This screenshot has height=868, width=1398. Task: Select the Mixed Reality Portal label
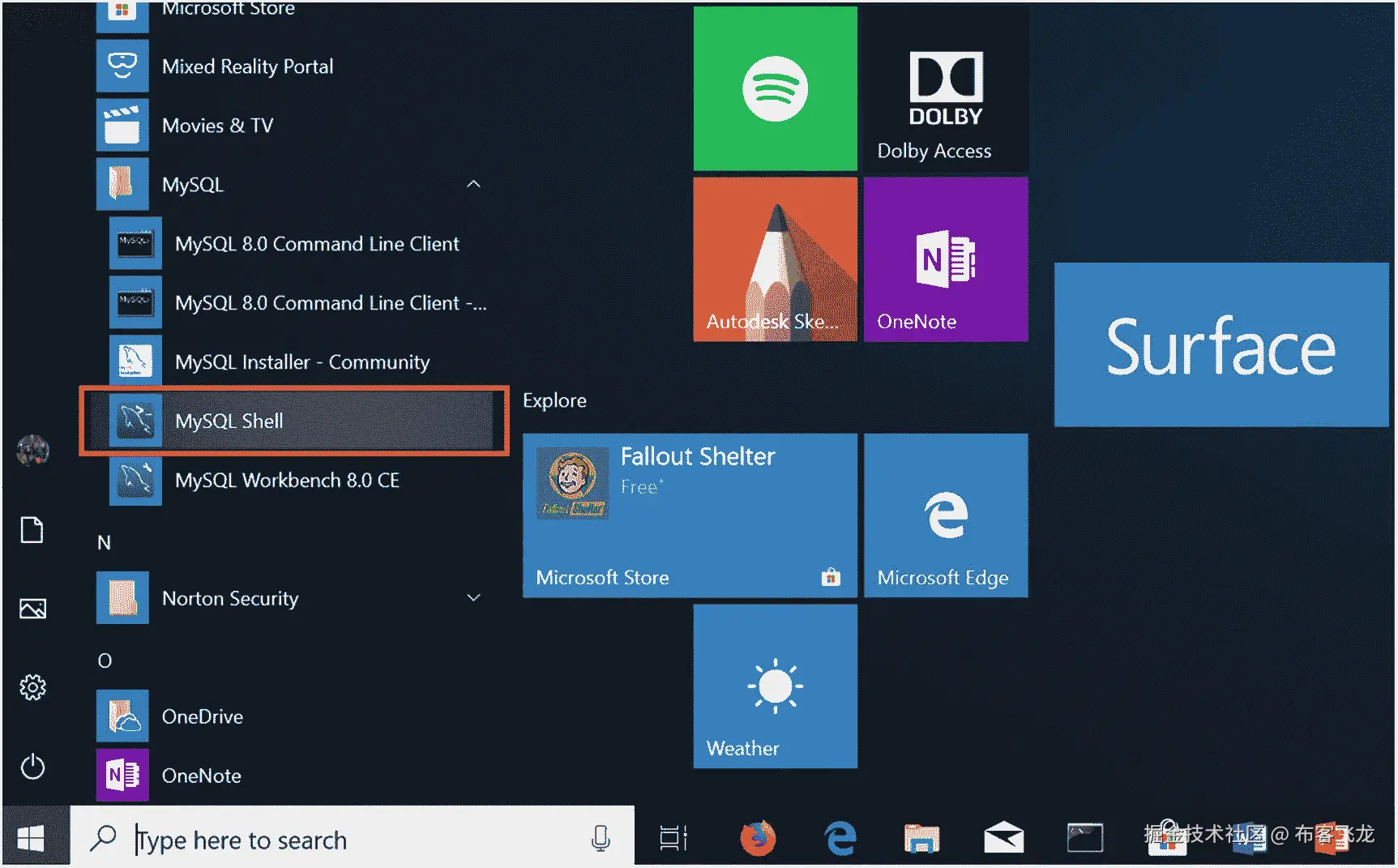[248, 66]
